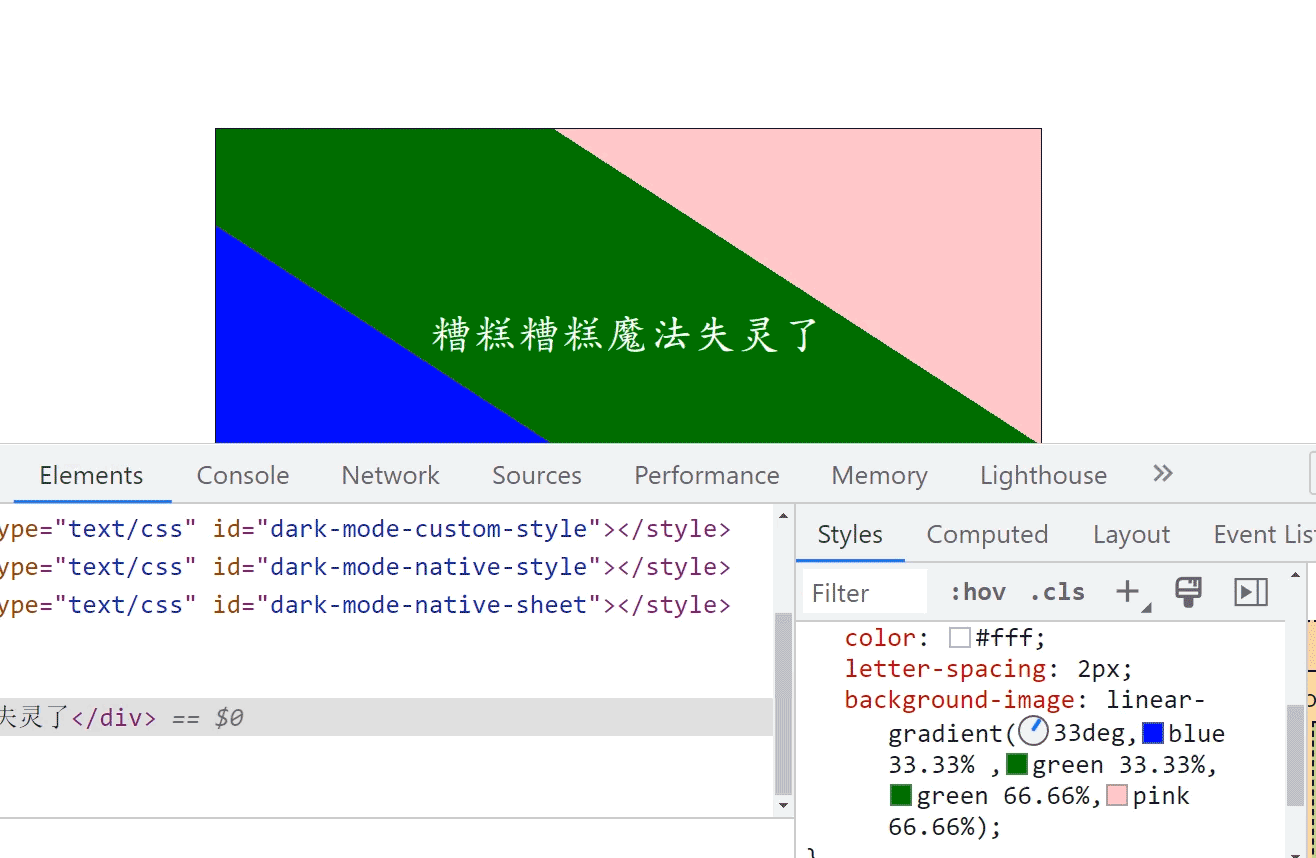Switch to the Memory tab
Viewport: 1316px width, 858px height.
(879, 475)
